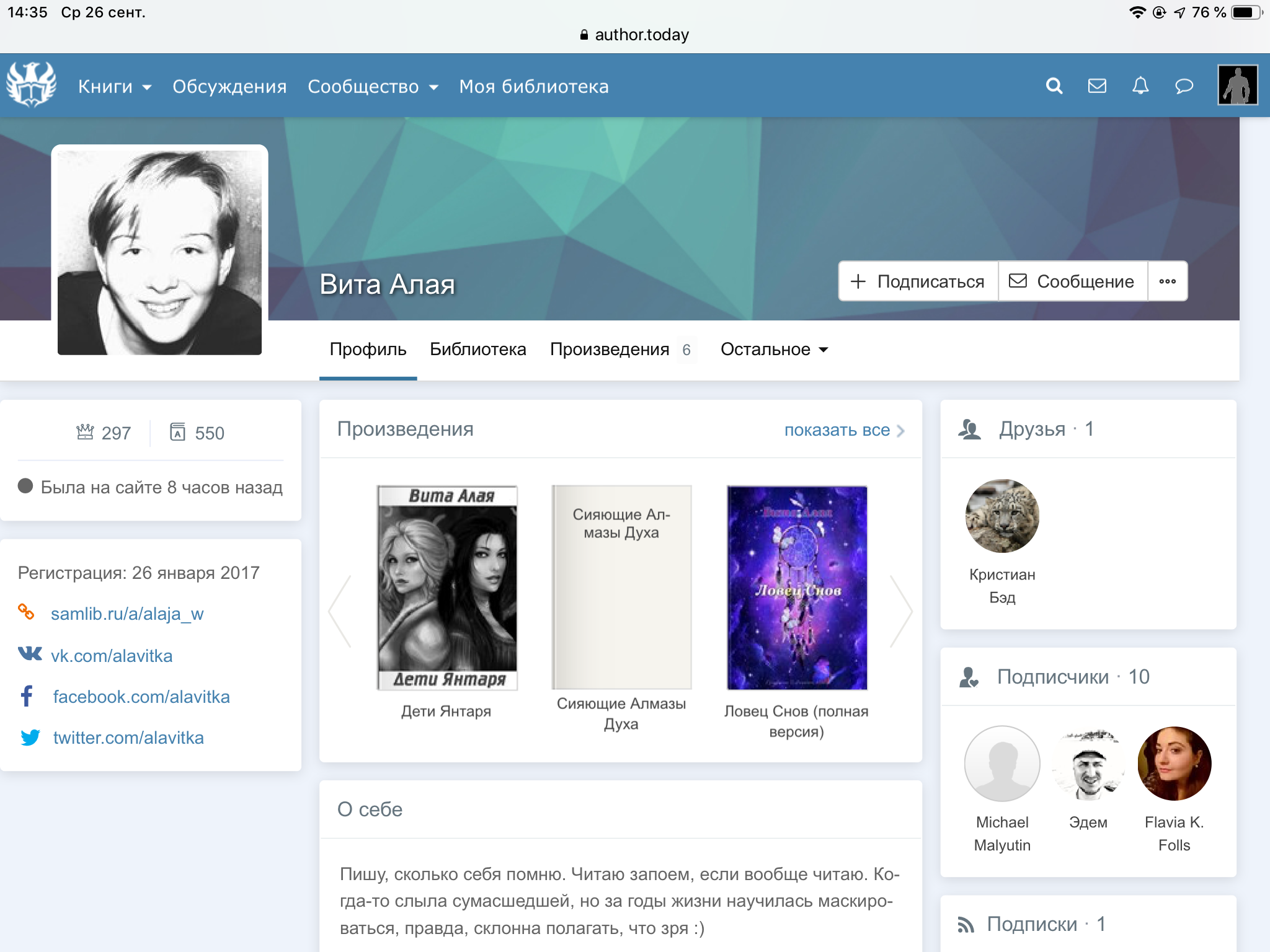
Task: Switch to the Произведения tab
Action: pyautogui.click(x=621, y=350)
